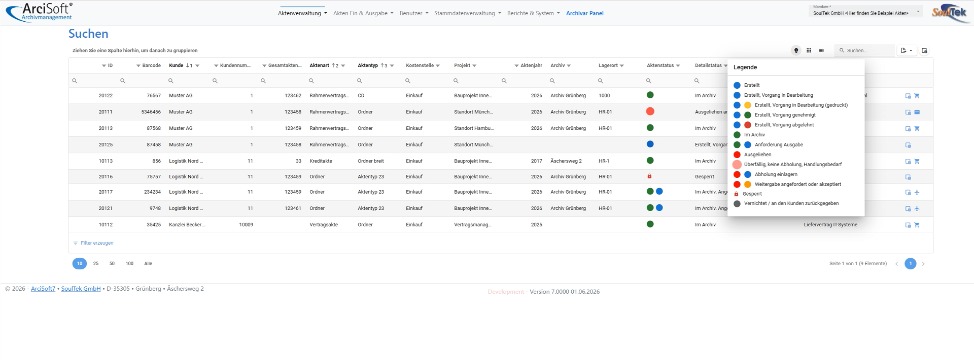
Task: Click the search icon in Aktenart filter cell
Action: [312, 81]
